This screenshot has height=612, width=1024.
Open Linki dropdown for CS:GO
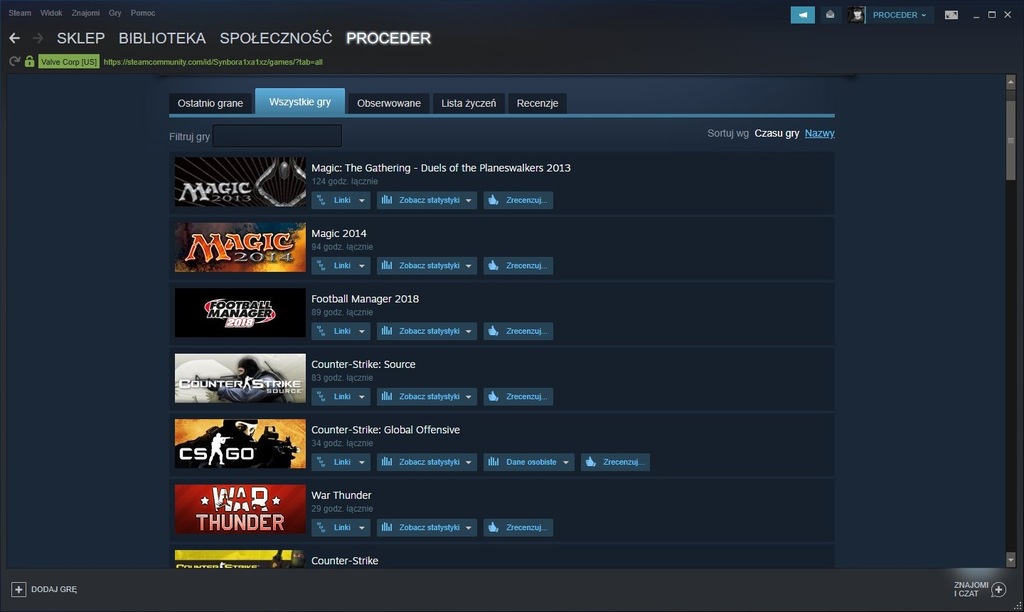pyautogui.click(x=341, y=462)
